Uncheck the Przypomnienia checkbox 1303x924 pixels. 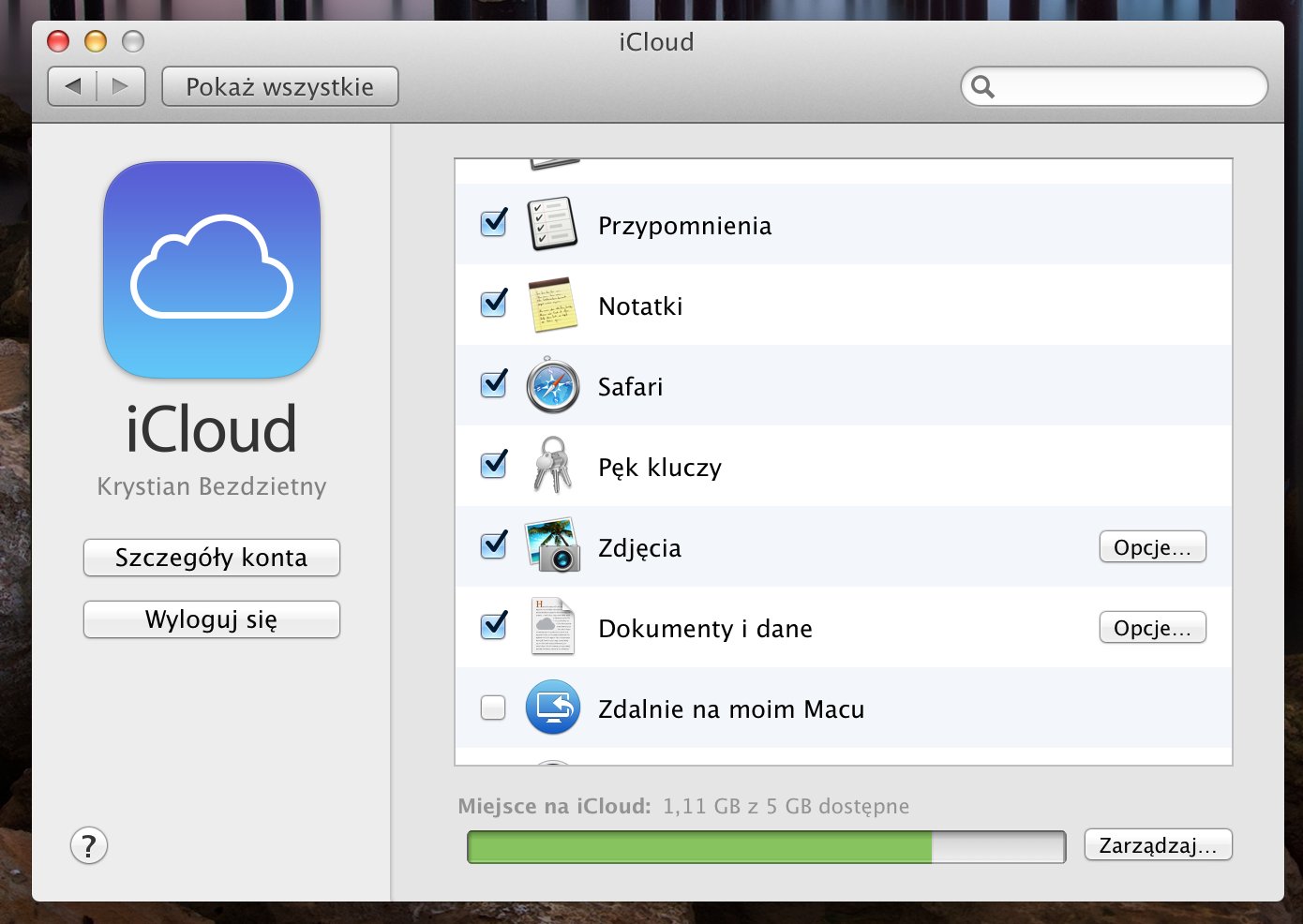click(x=493, y=224)
